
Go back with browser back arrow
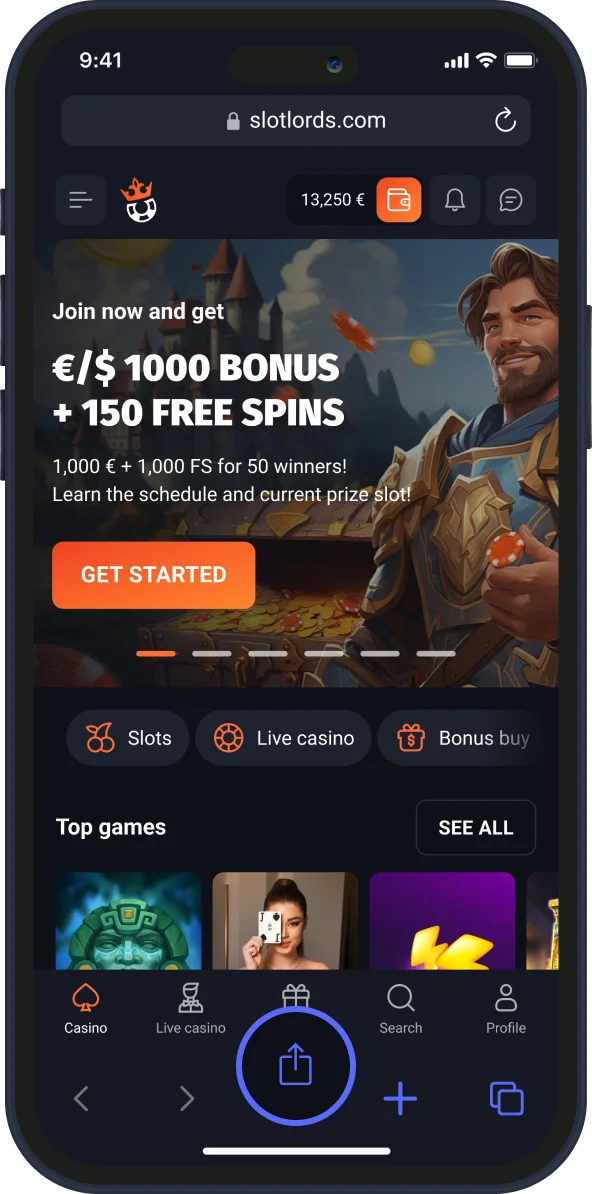[82, 1098]
